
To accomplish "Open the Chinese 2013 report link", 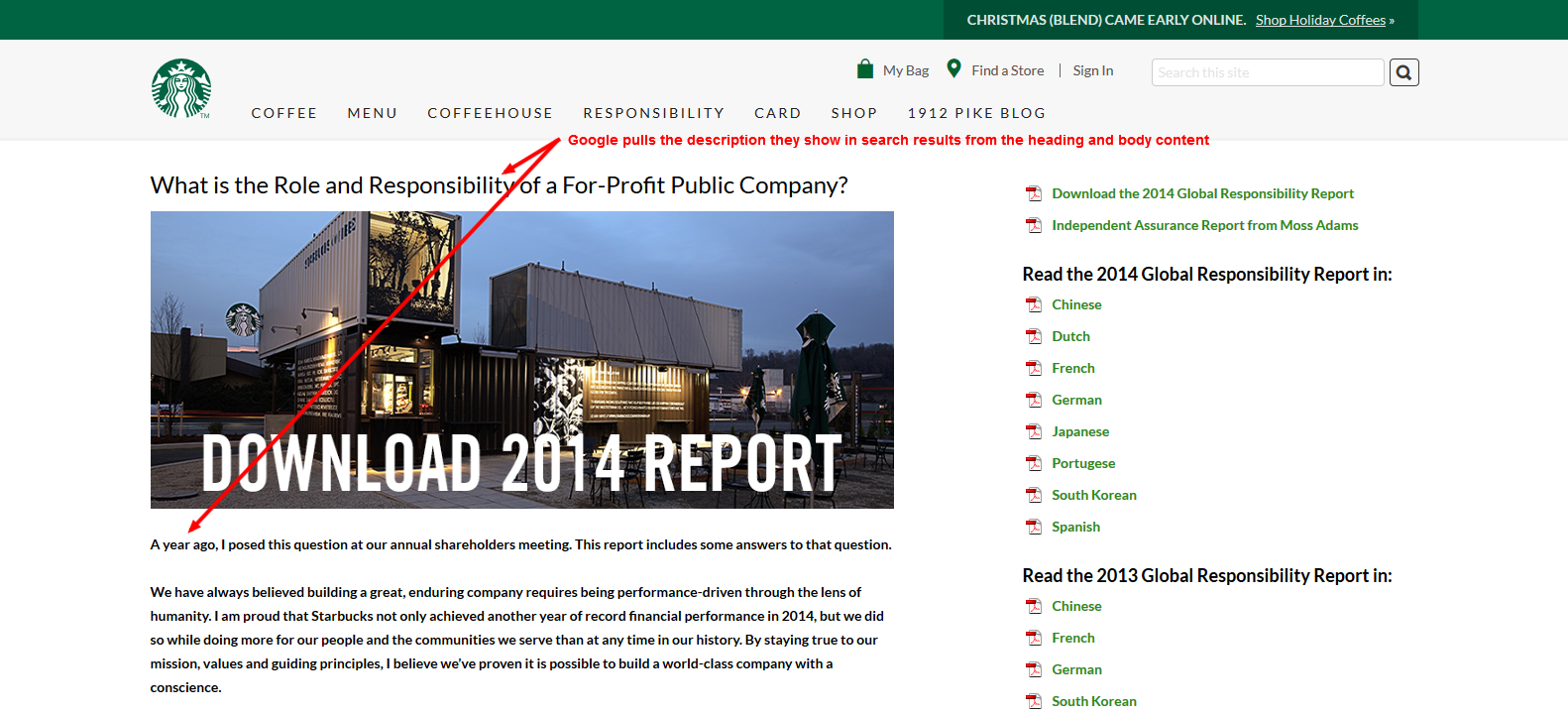I will coord(1076,606).
